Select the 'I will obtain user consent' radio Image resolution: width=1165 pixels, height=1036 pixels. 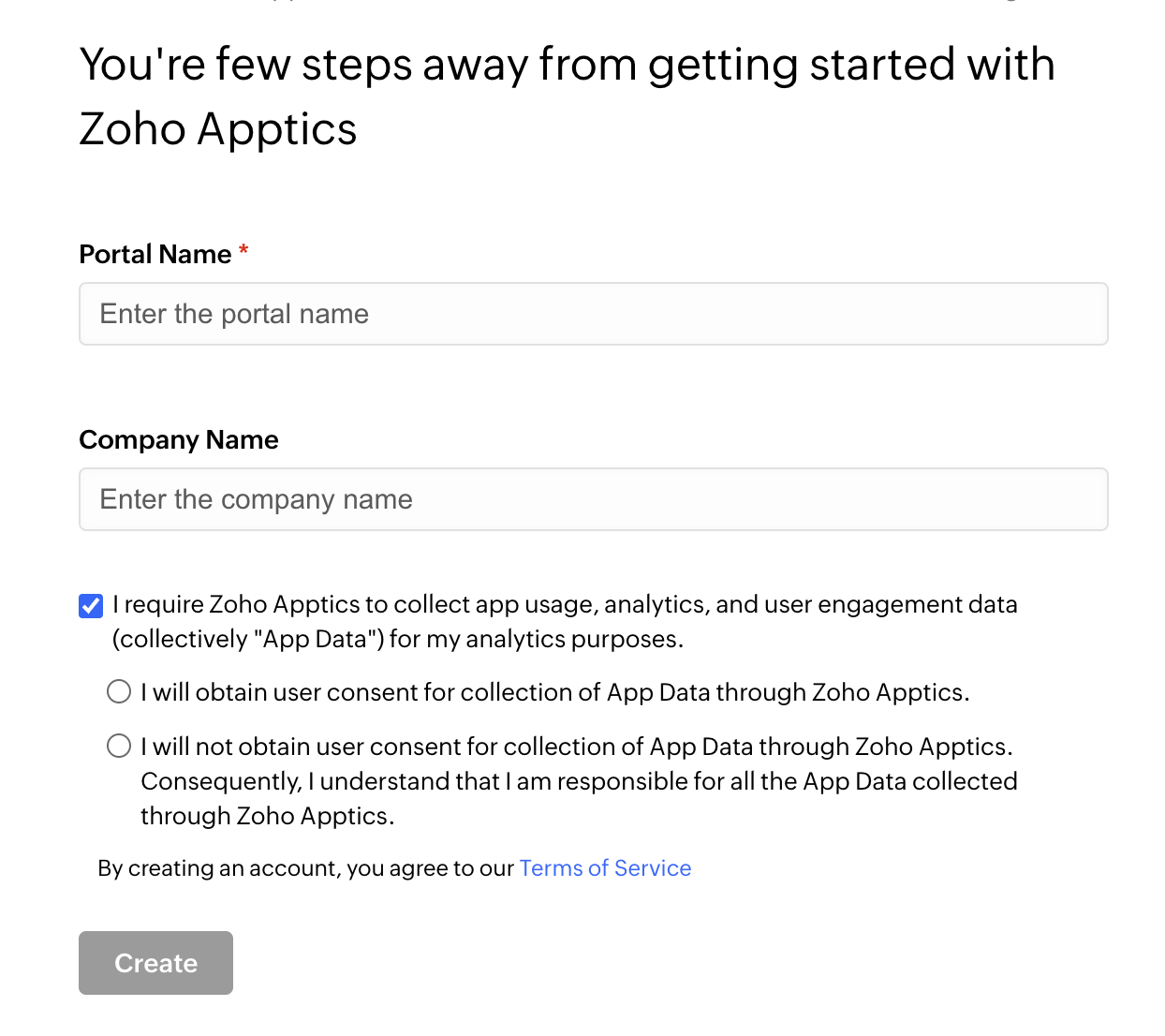(119, 692)
